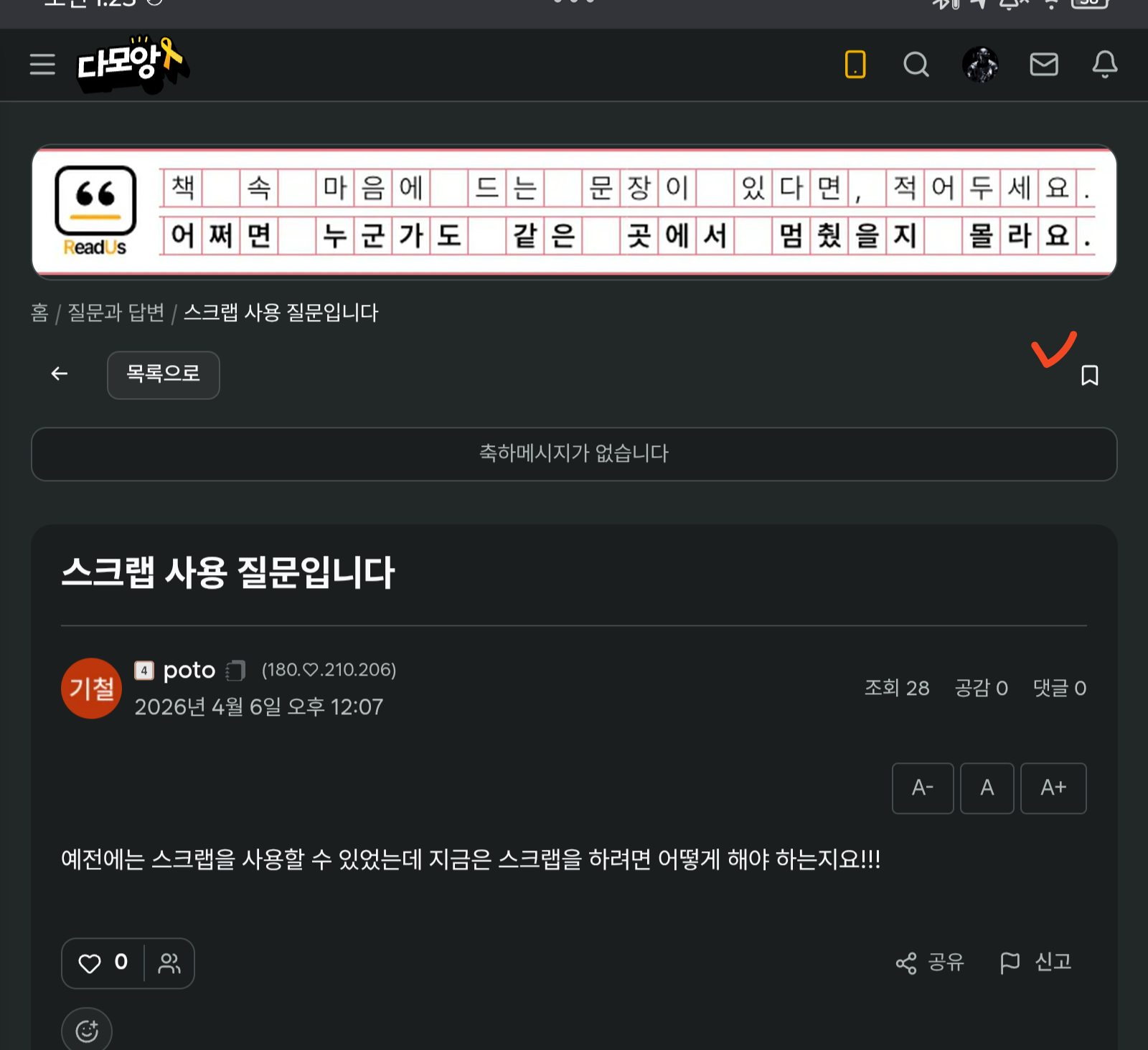Click 공유 share button
1148x1050 pixels.
tap(930, 962)
